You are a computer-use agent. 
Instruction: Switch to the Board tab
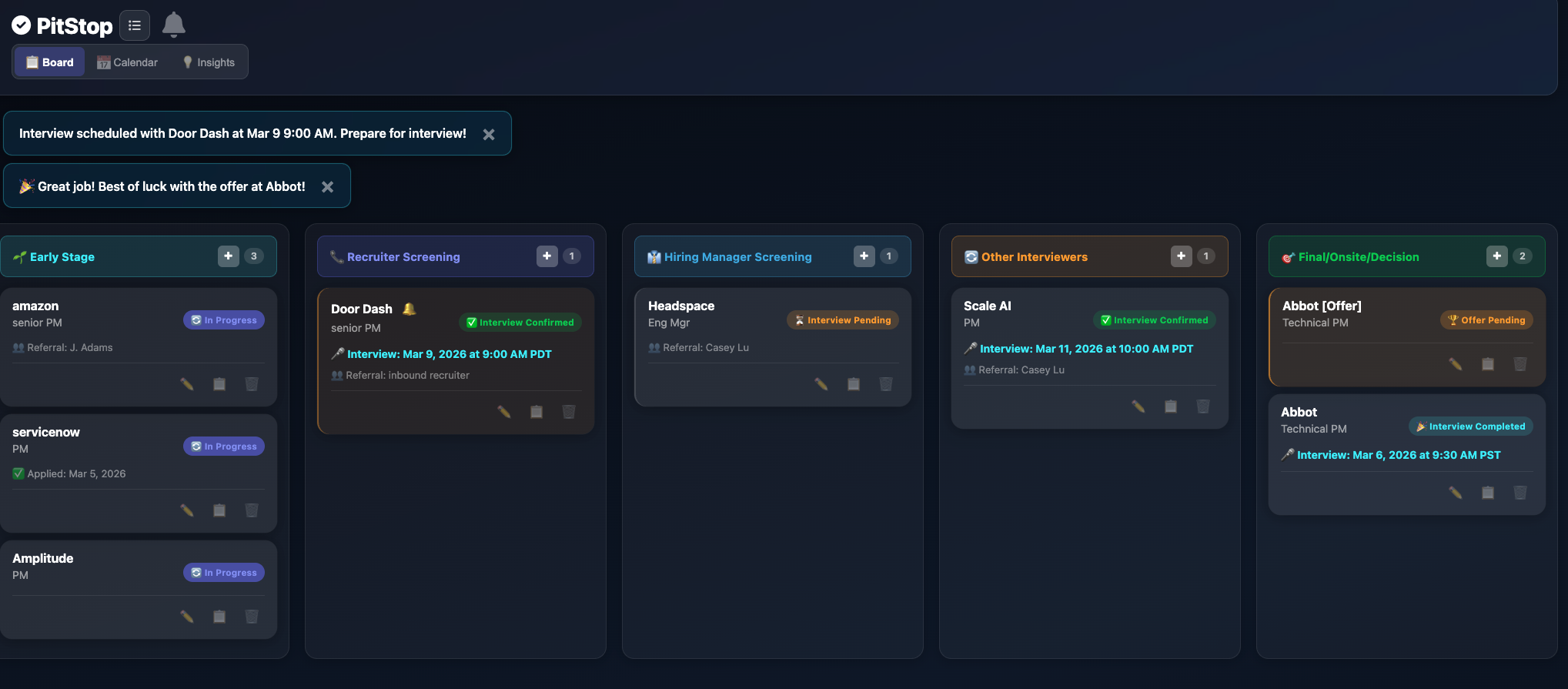click(x=50, y=62)
